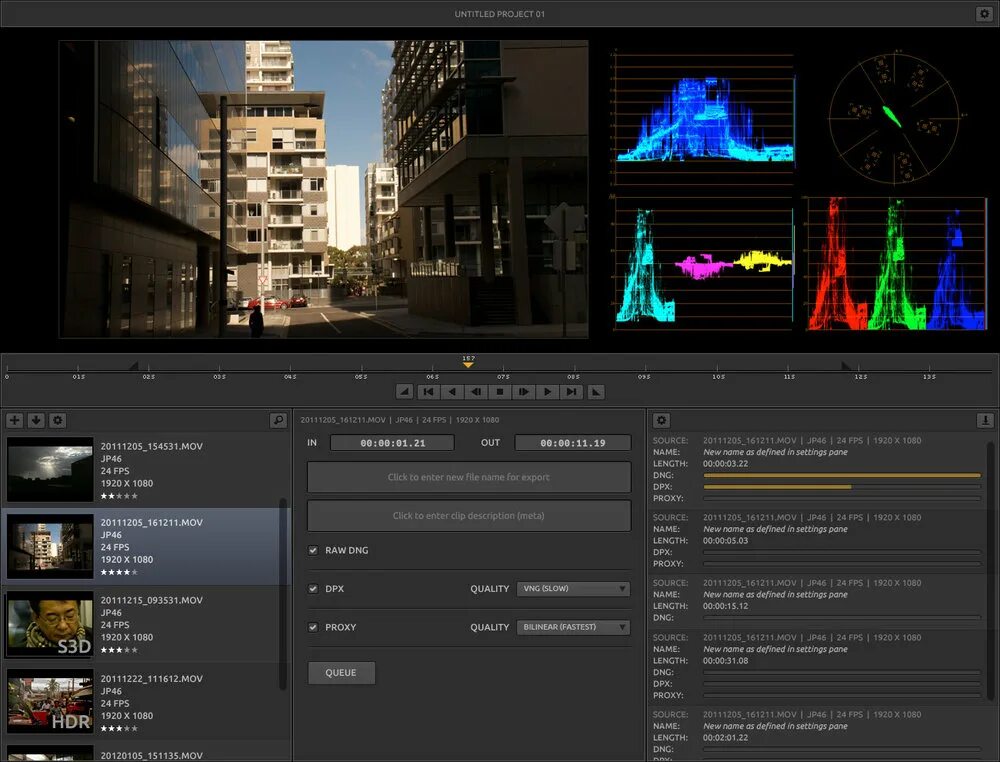
Task: Click PROXY progress bar of 00:00:03.22 job
Action: (842, 498)
